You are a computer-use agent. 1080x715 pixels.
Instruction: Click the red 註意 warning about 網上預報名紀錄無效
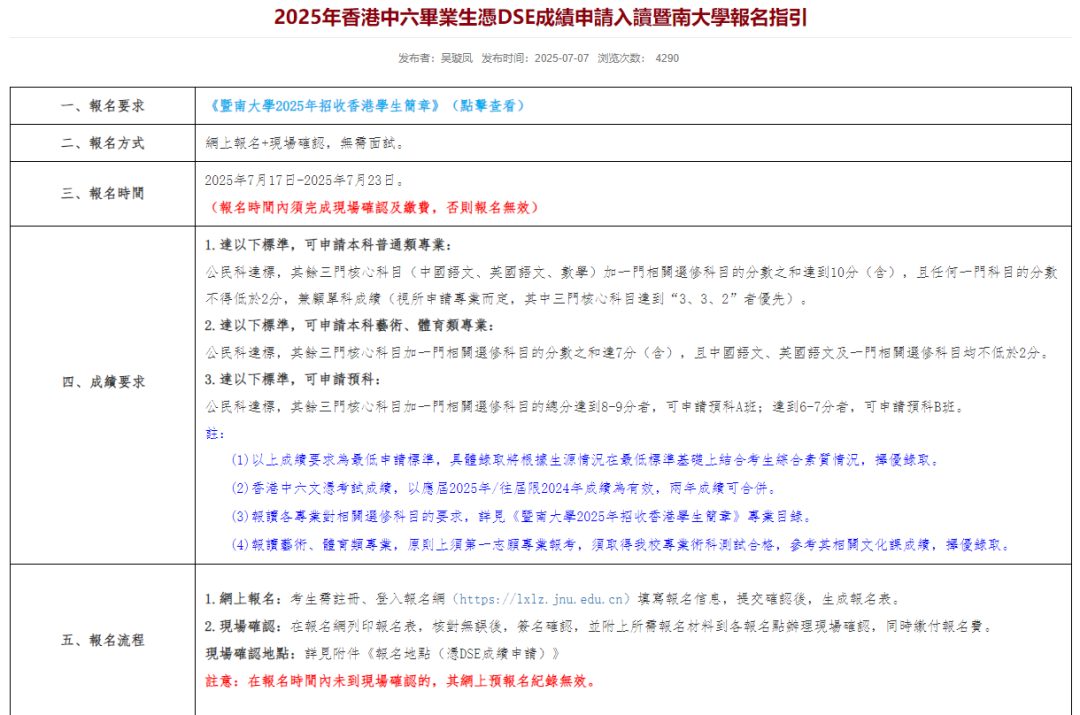coord(400,681)
